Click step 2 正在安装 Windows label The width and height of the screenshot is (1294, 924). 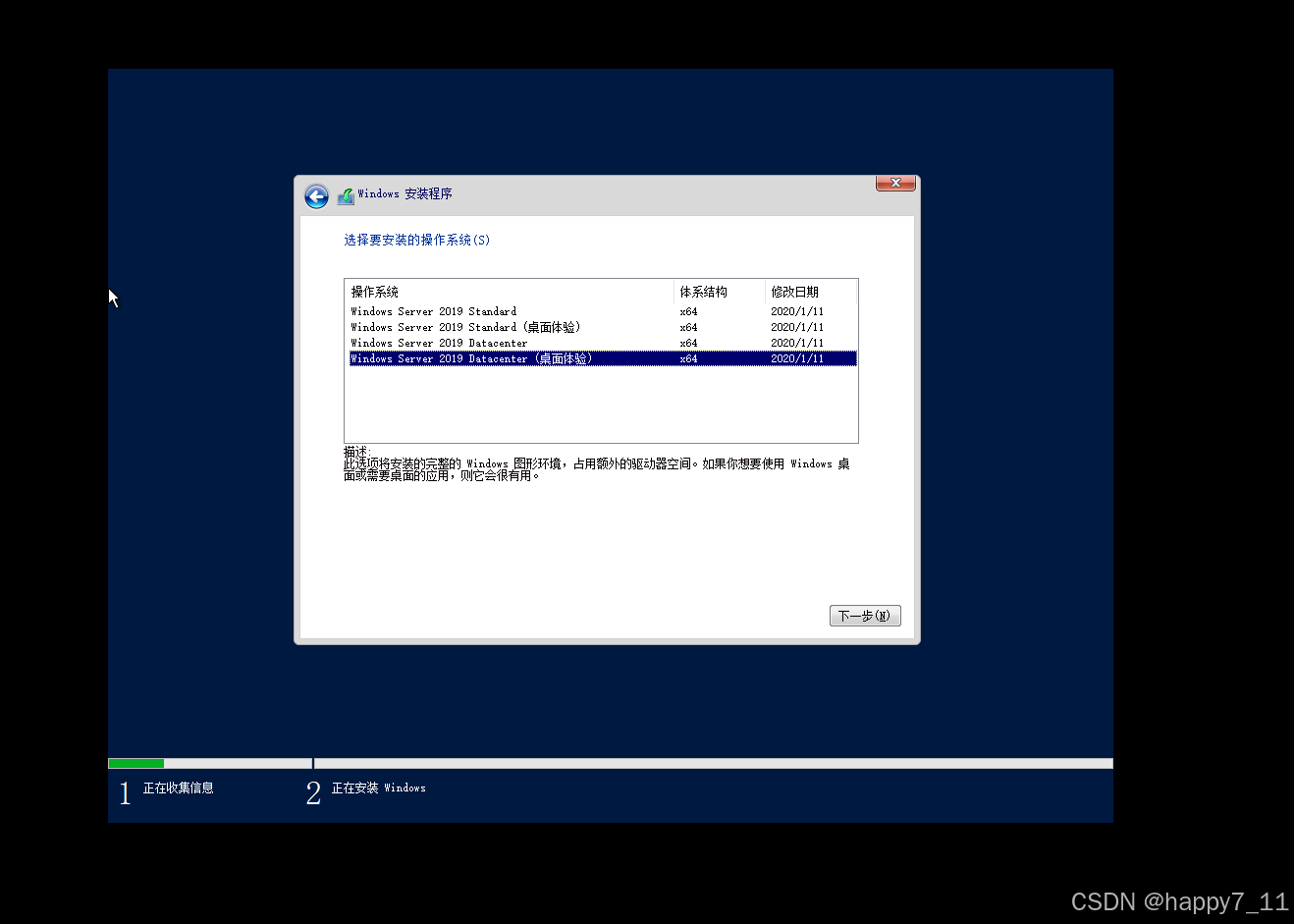pyautogui.click(x=379, y=788)
